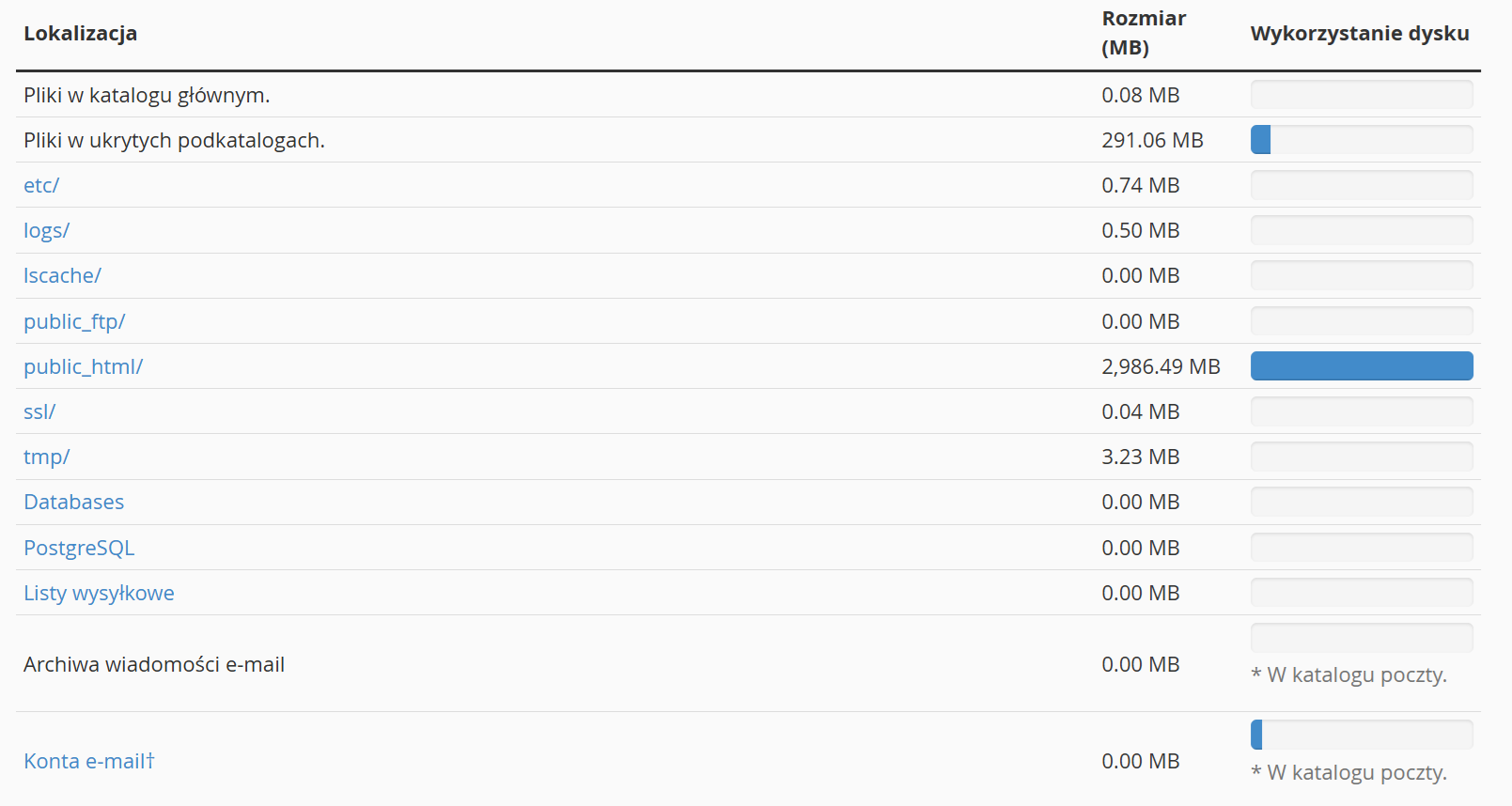Open the tmp/ directory link
This screenshot has height=806, width=1512.
click(47, 457)
